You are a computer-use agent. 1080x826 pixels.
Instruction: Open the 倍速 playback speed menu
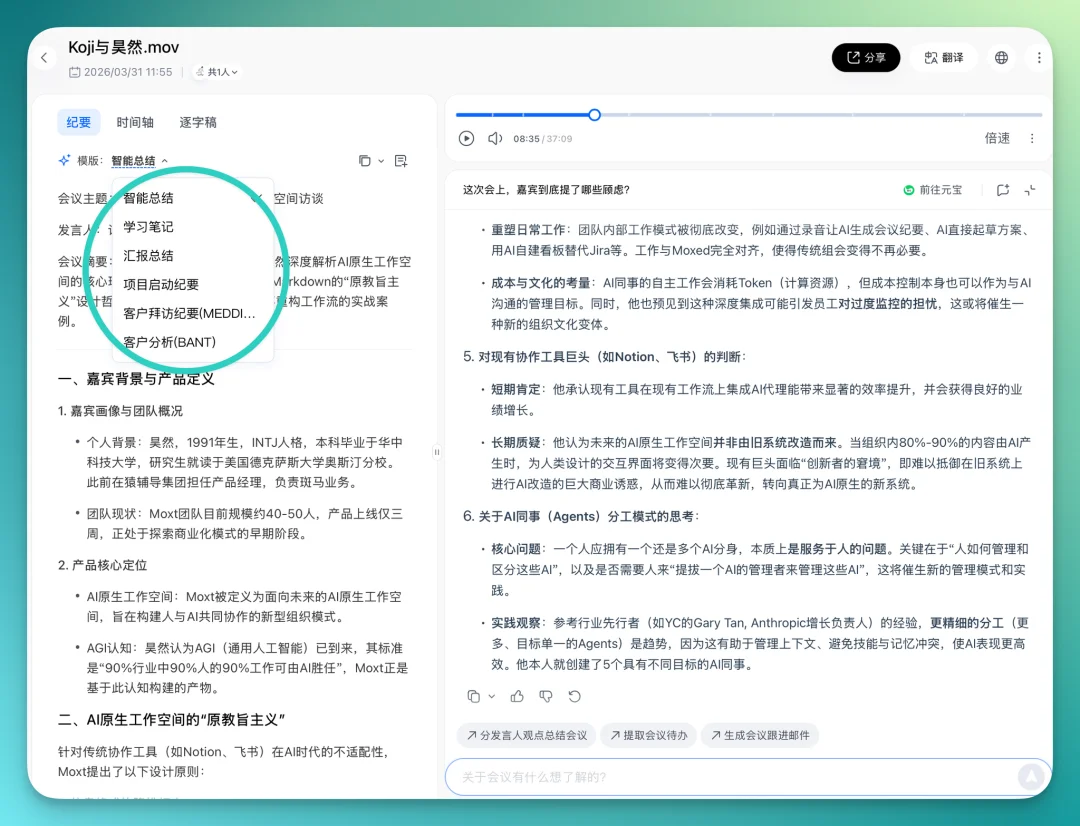pyautogui.click(x=996, y=138)
